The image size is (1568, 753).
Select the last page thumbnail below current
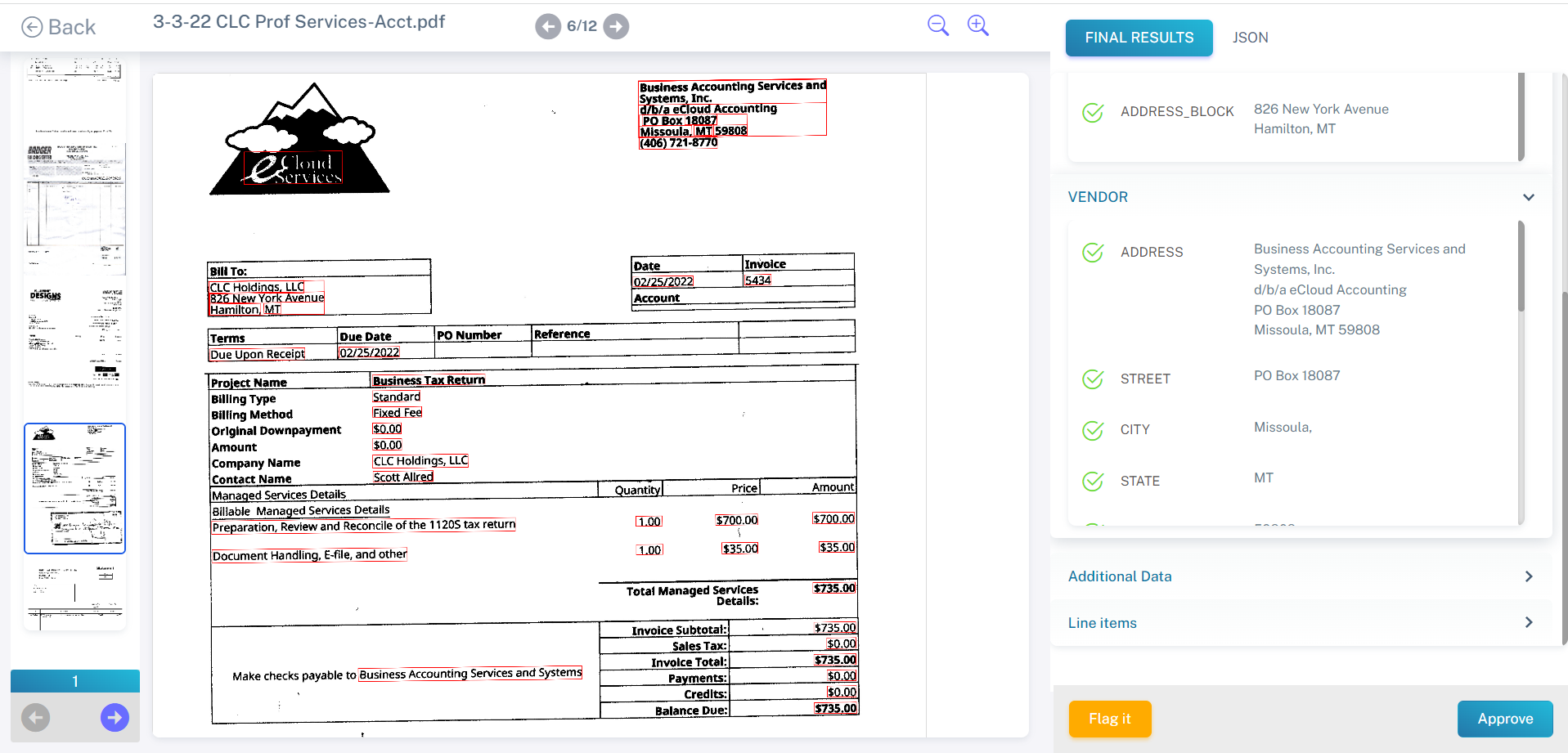click(x=74, y=595)
